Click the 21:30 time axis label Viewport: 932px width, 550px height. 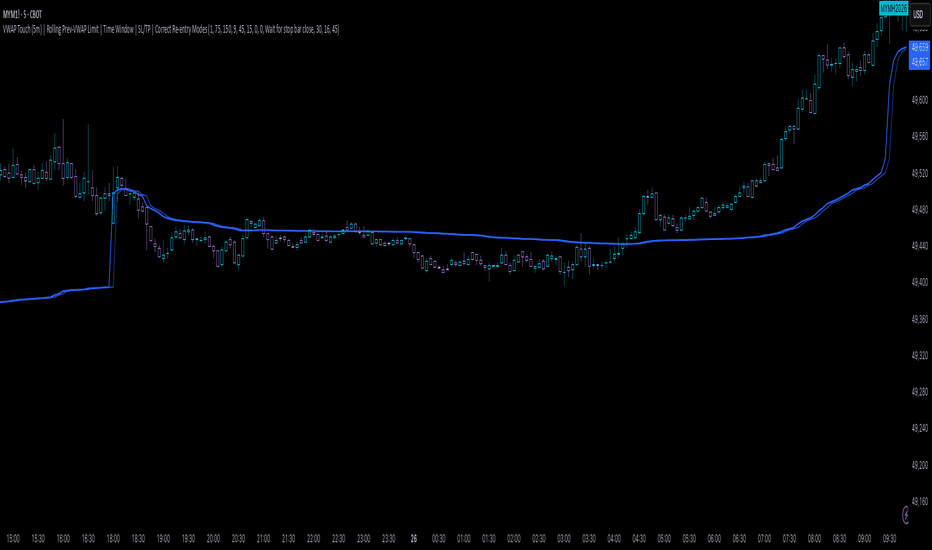[x=288, y=539]
